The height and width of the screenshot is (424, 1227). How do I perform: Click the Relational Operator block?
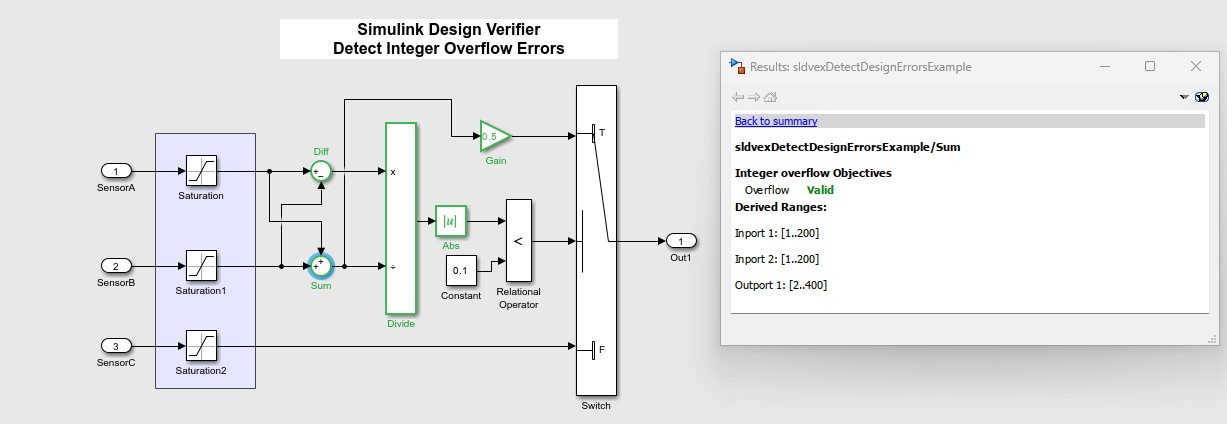pos(518,240)
